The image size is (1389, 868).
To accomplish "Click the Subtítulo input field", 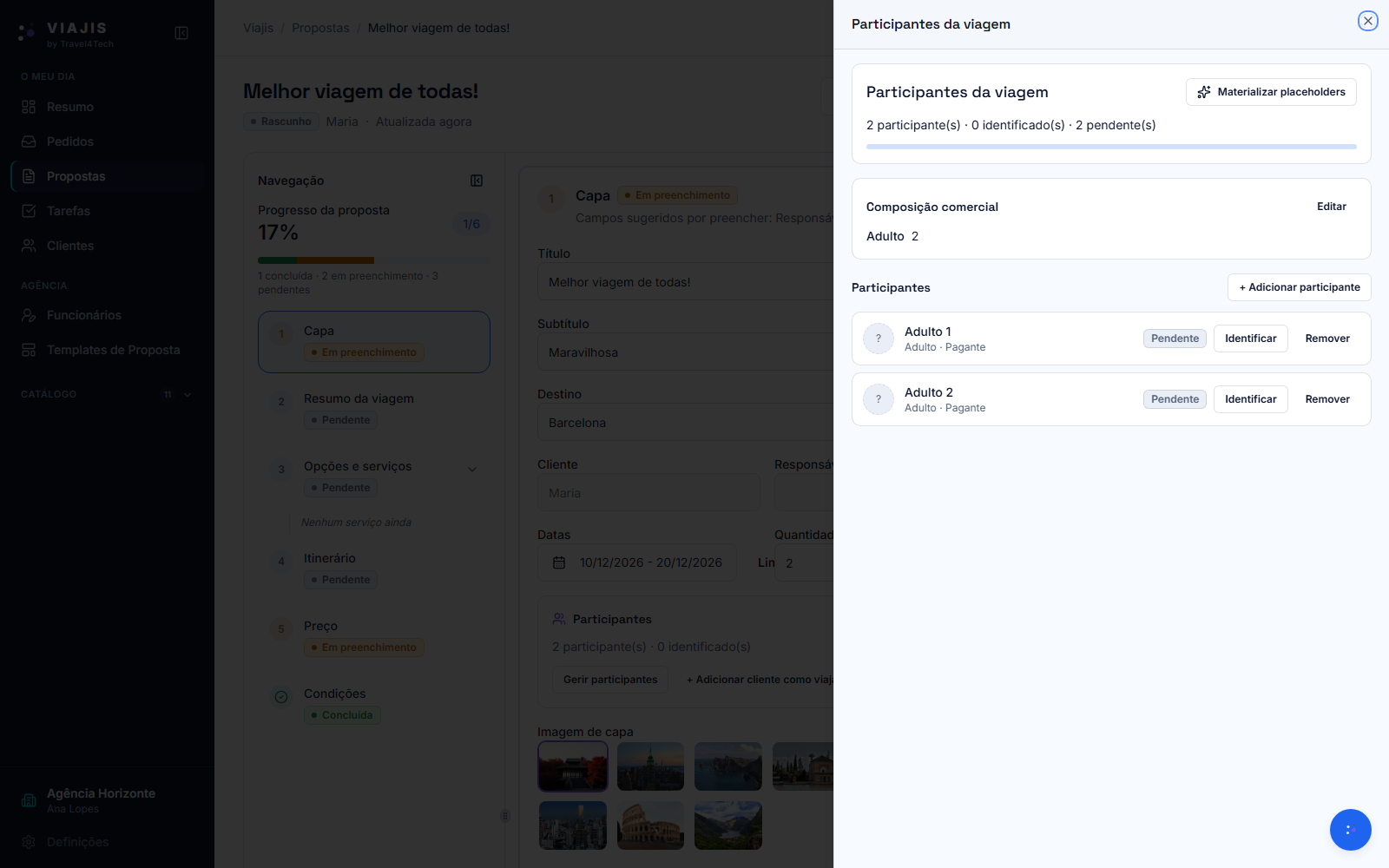I will [686, 352].
